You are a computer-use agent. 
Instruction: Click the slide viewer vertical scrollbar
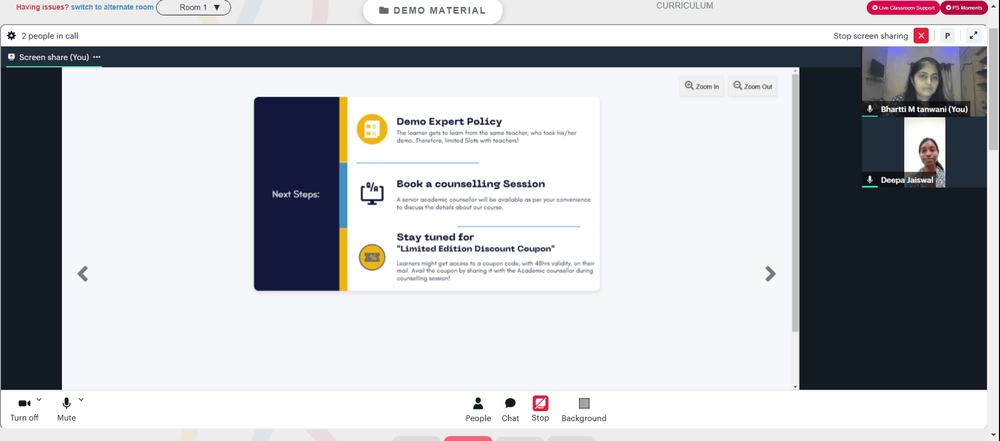pyautogui.click(x=795, y=203)
